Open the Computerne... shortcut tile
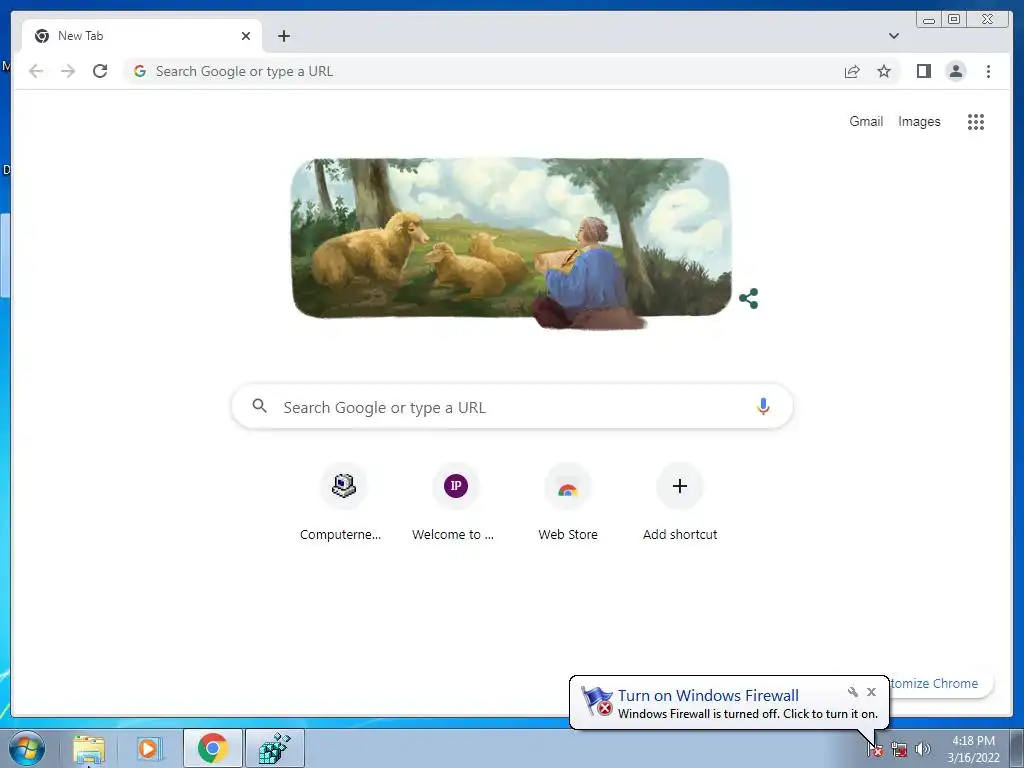This screenshot has height=768, width=1024. point(343,503)
